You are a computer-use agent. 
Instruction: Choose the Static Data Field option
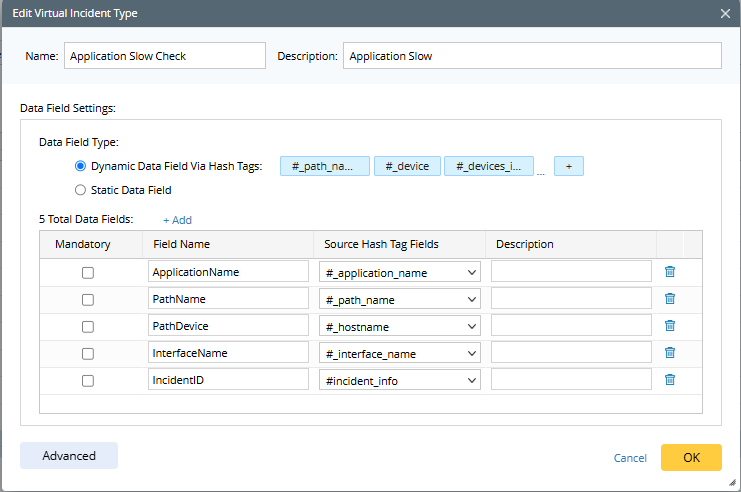click(x=81, y=189)
